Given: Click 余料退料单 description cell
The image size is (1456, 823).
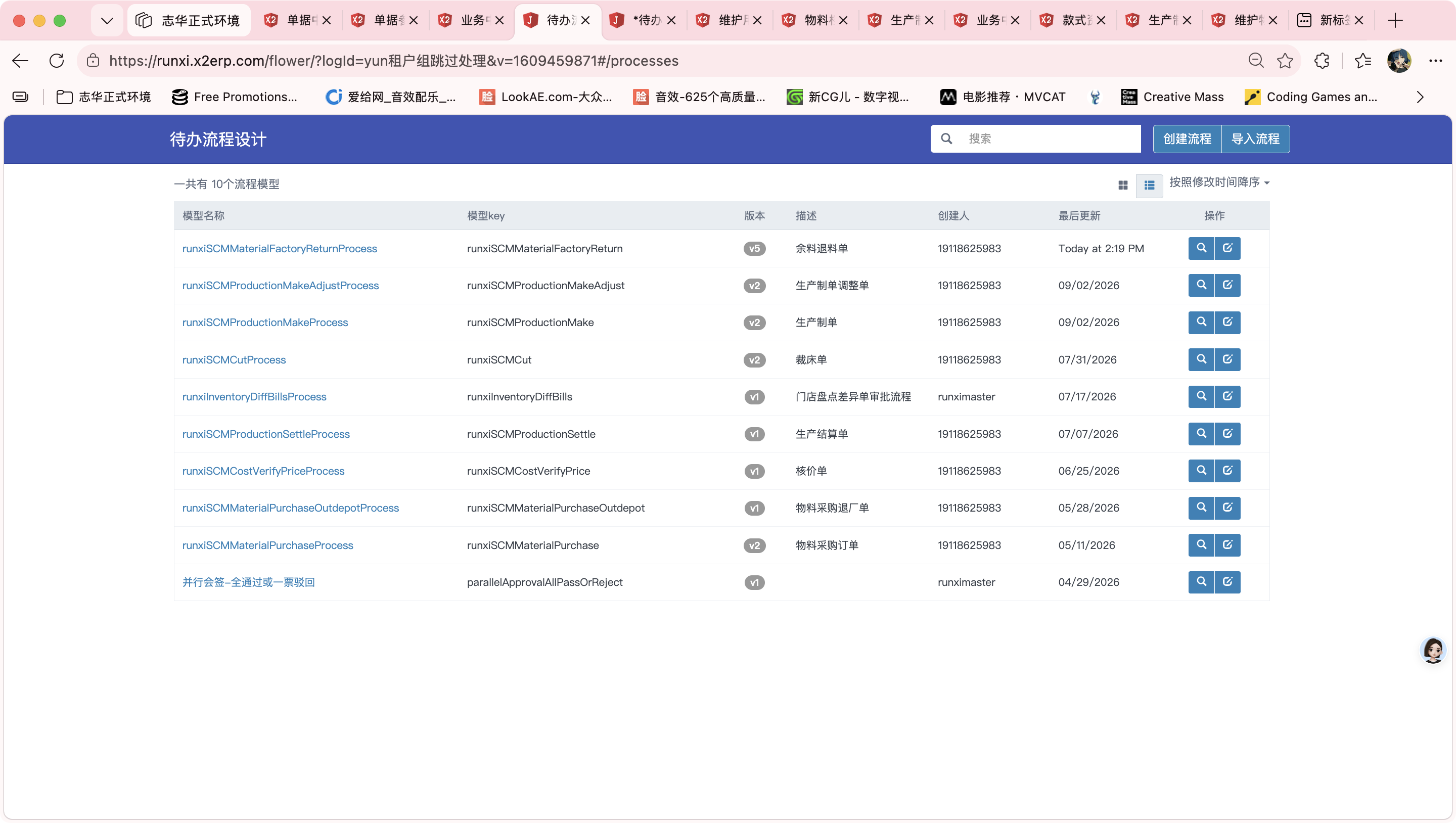Looking at the screenshot, I should pos(821,249).
